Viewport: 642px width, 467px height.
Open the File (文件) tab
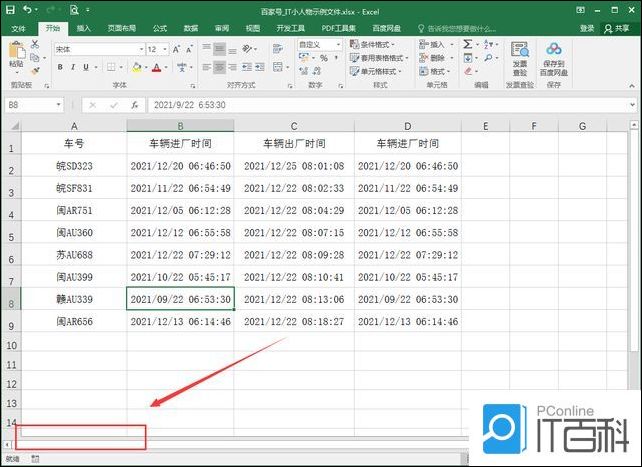[x=18, y=28]
